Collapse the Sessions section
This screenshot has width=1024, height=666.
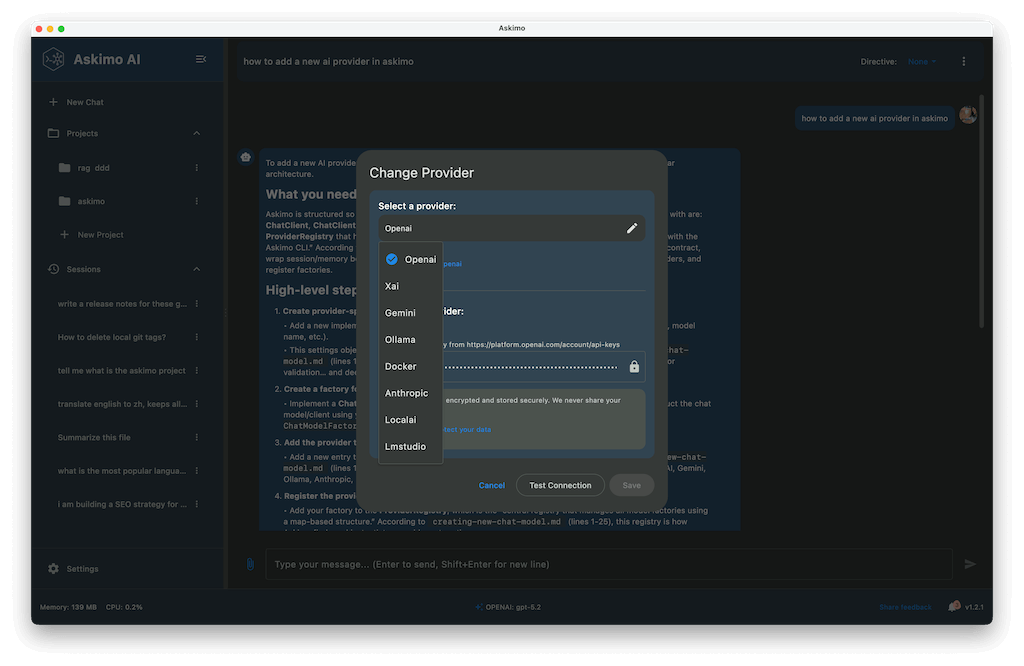(x=196, y=269)
